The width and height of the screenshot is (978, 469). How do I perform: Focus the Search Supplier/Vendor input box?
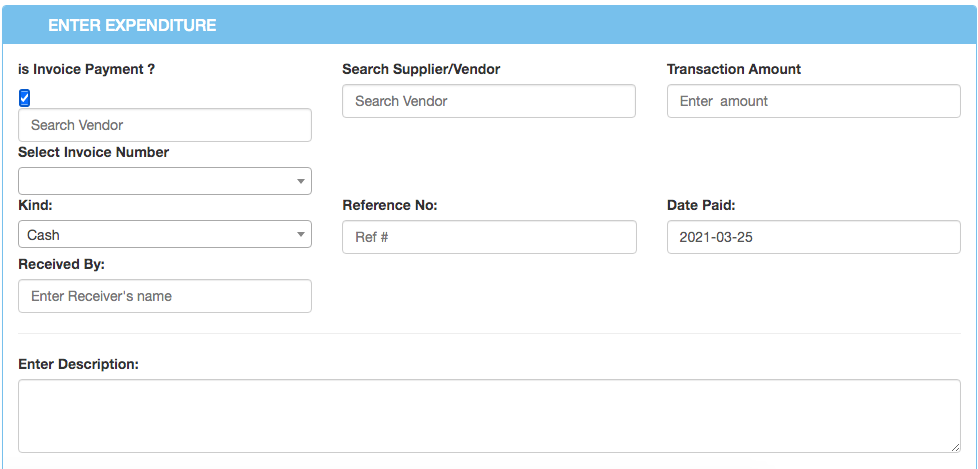pos(488,101)
